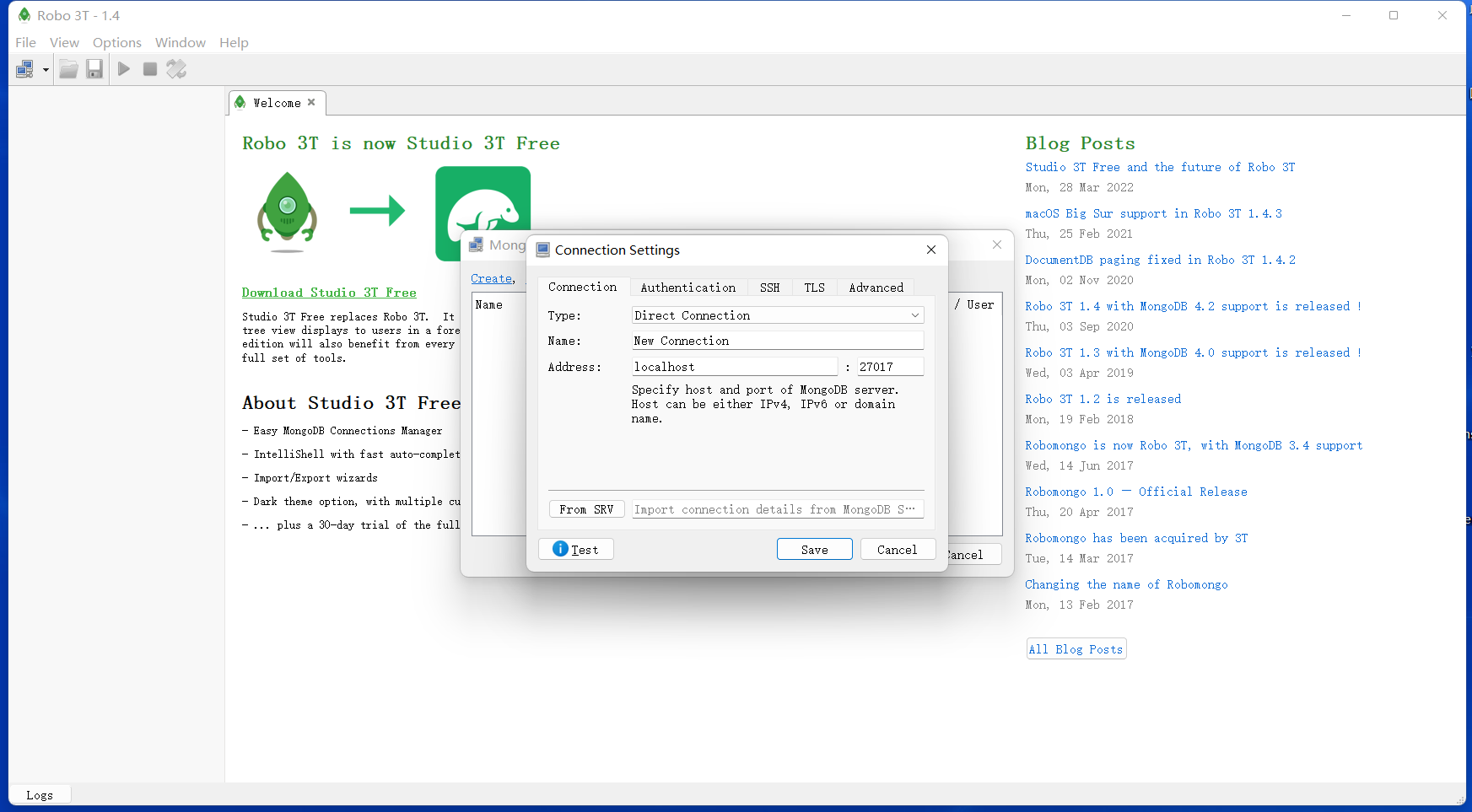Image resolution: width=1472 pixels, height=812 pixels.
Task: Click the Save floppy disk icon
Action: point(94,69)
